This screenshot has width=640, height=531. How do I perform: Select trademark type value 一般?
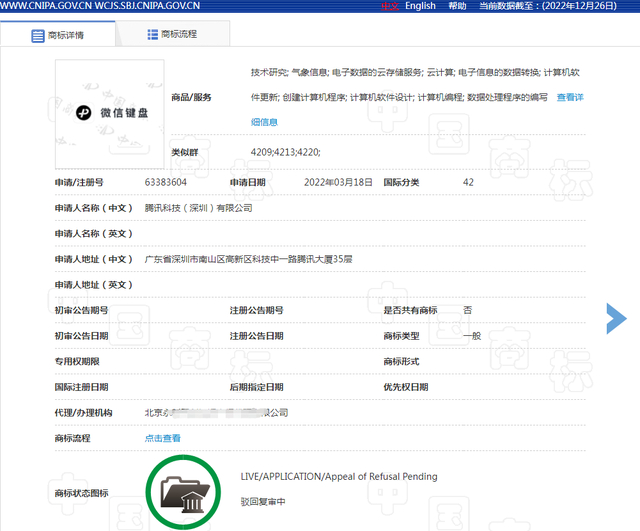pyautogui.click(x=472, y=336)
